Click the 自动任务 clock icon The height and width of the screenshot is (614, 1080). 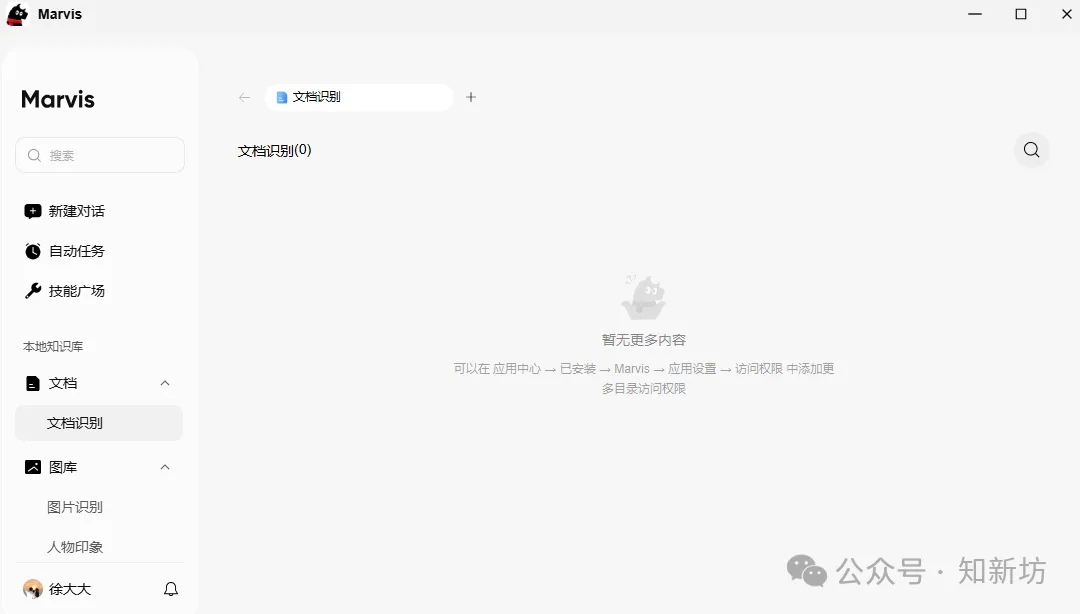point(32,251)
